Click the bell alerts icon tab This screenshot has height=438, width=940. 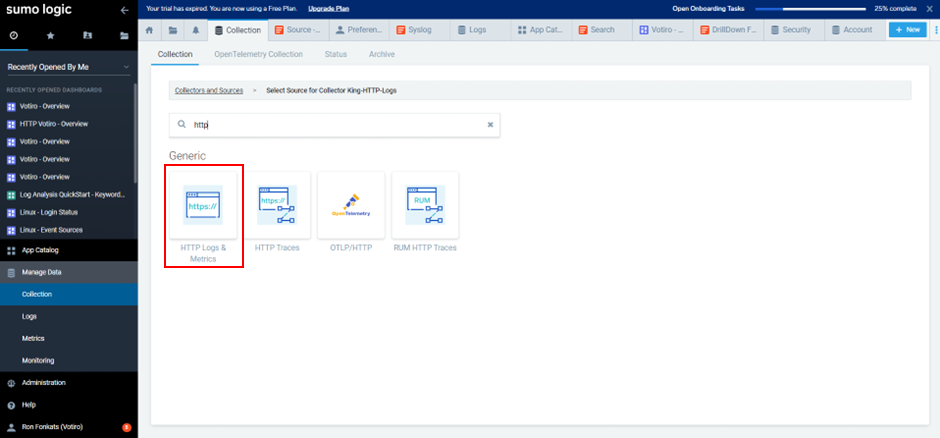point(195,30)
